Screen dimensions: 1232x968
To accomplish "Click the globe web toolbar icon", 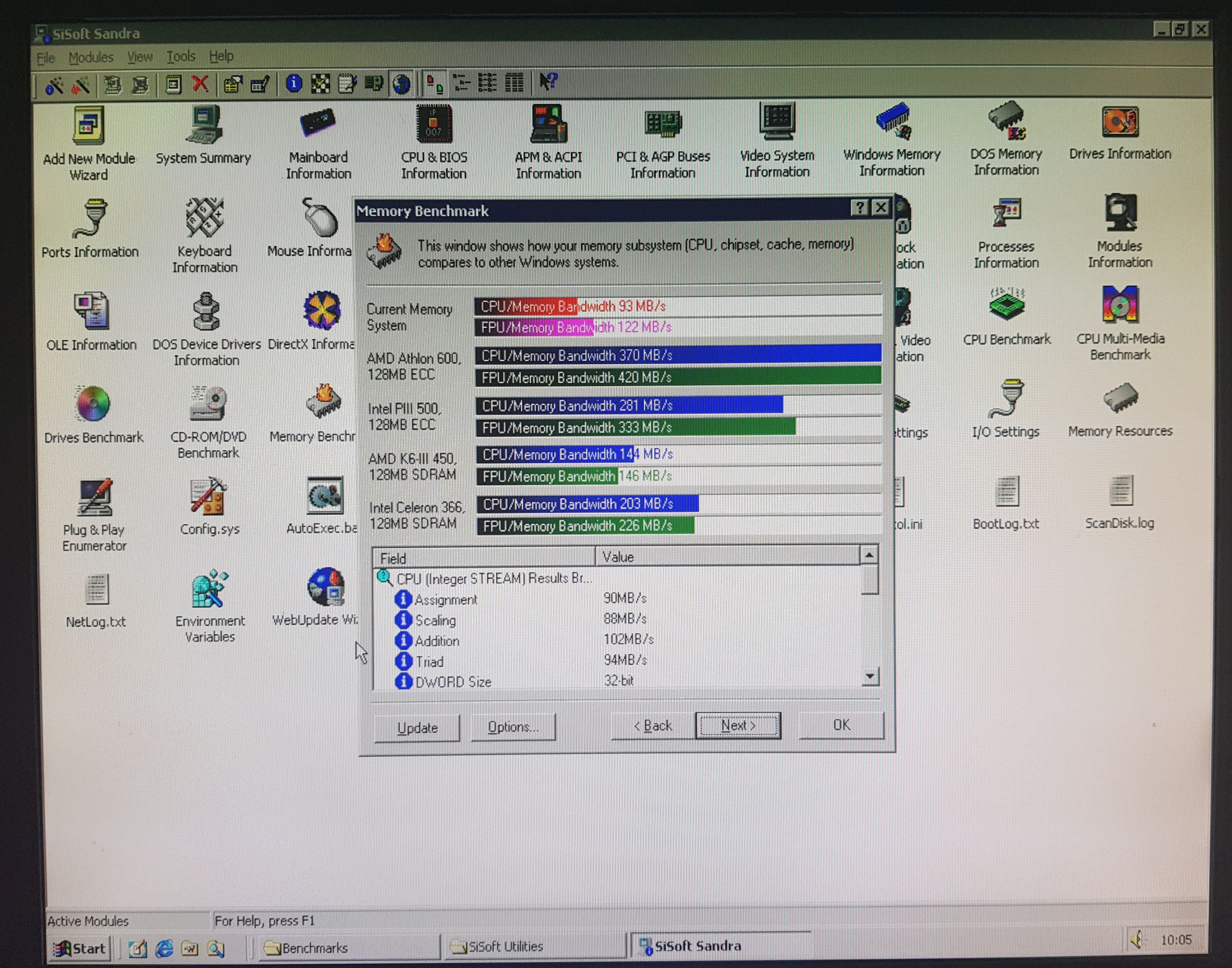I will coord(401,84).
